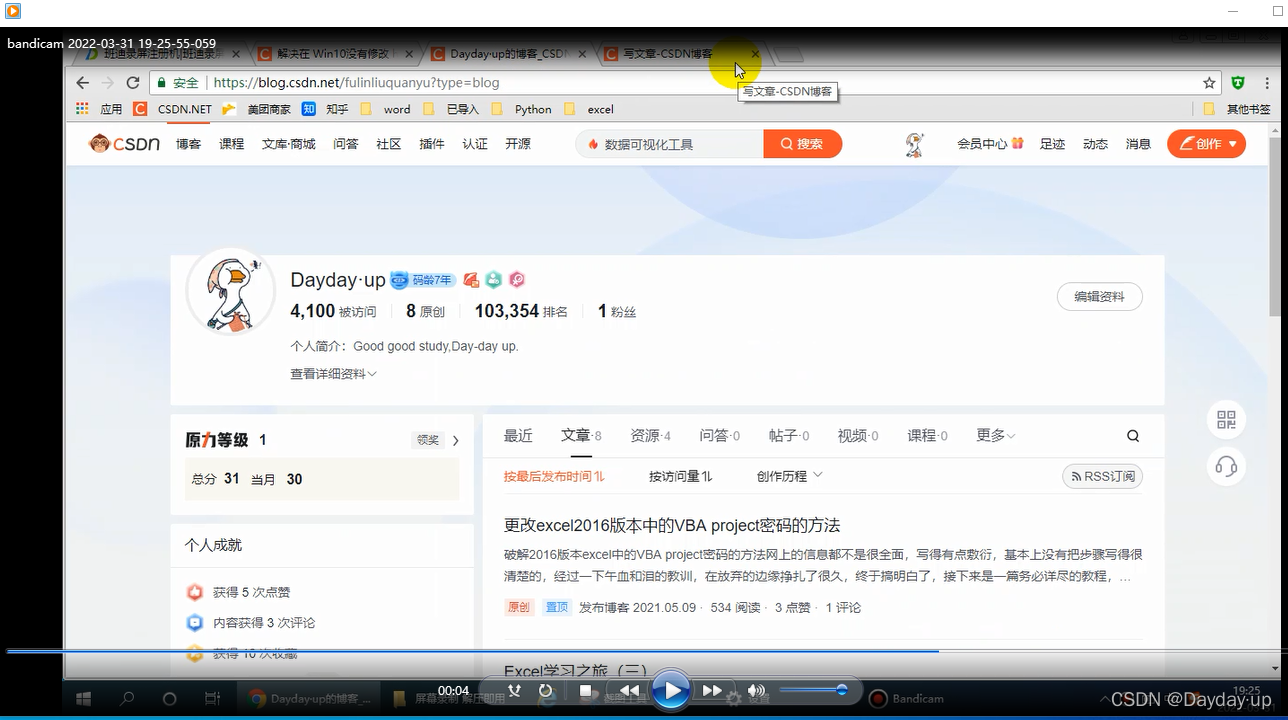Open the 知乎 bookmark

pos(325,109)
